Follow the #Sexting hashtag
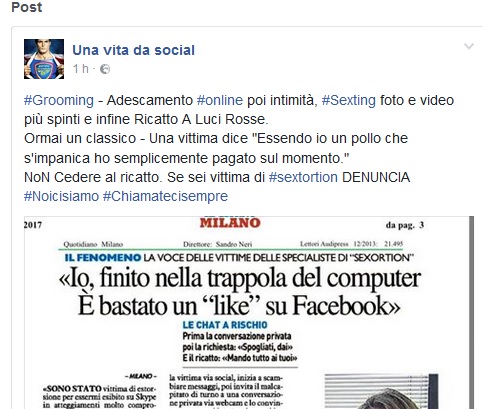This screenshot has width=483, height=409. click(x=349, y=100)
